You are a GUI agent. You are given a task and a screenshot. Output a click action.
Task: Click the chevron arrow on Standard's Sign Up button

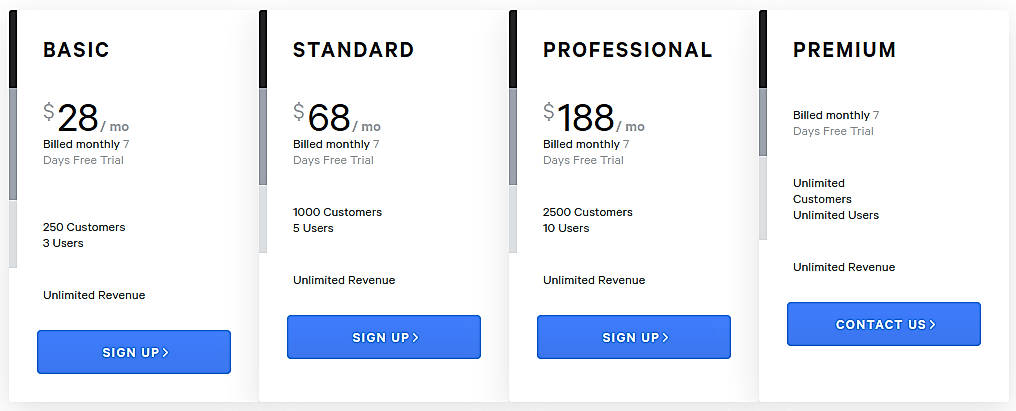pyautogui.click(x=416, y=338)
